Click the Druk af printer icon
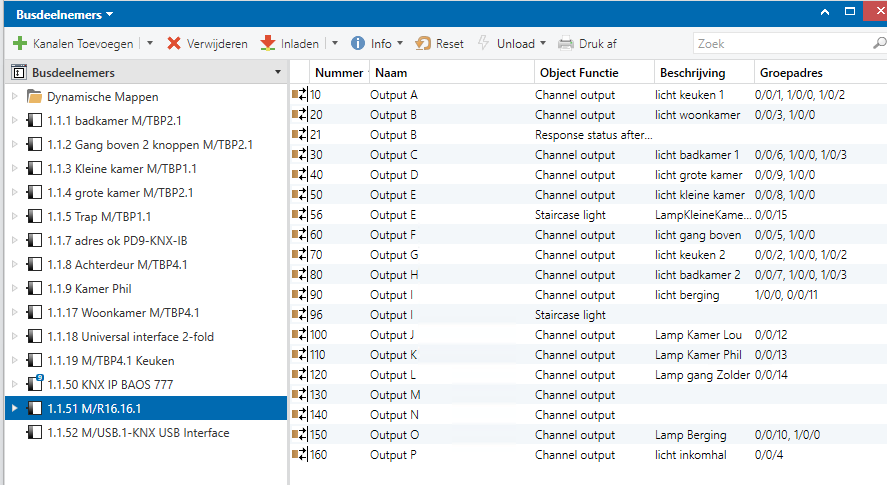The image size is (887, 485). (566, 44)
